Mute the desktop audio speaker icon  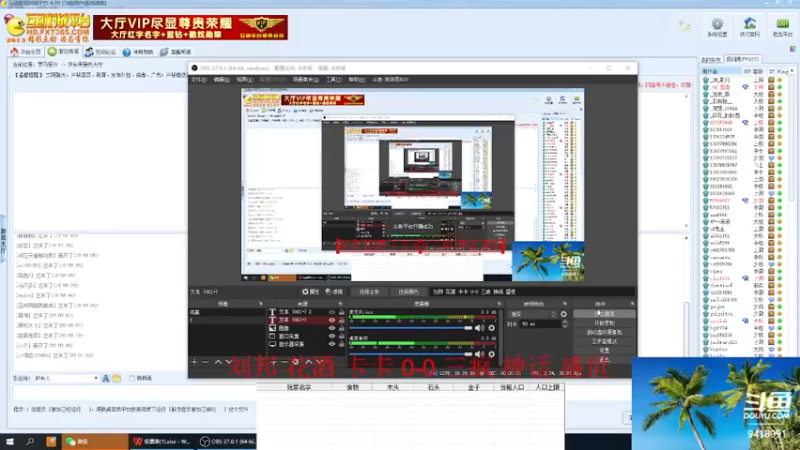(479, 354)
